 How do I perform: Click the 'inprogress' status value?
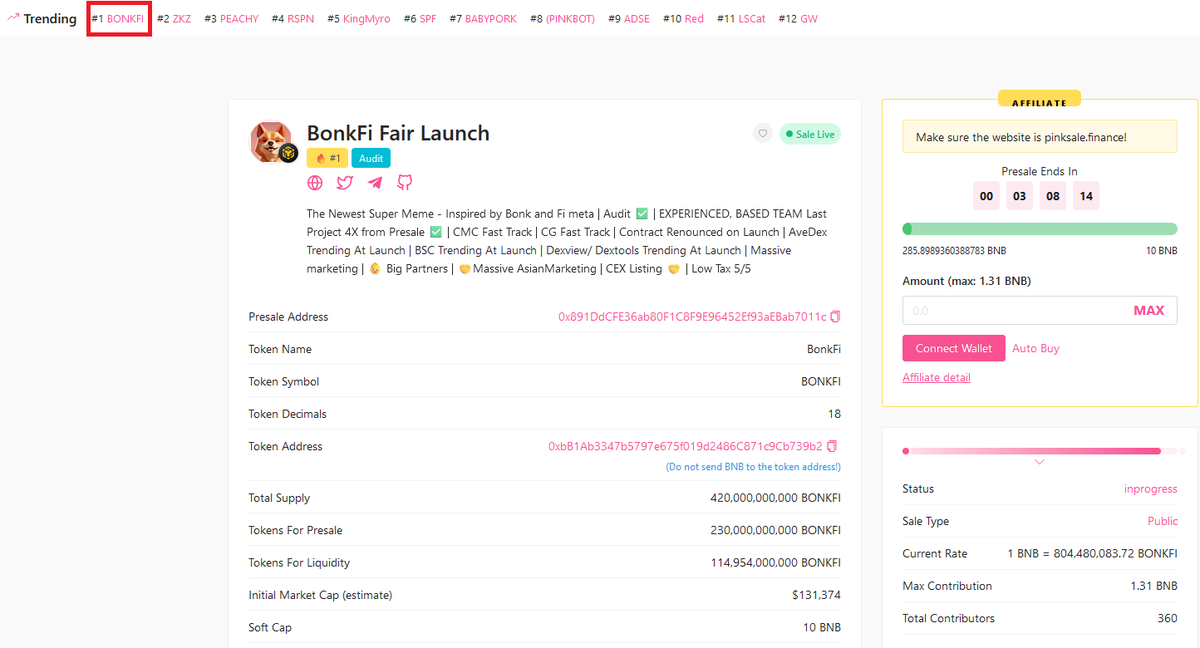(x=1151, y=489)
